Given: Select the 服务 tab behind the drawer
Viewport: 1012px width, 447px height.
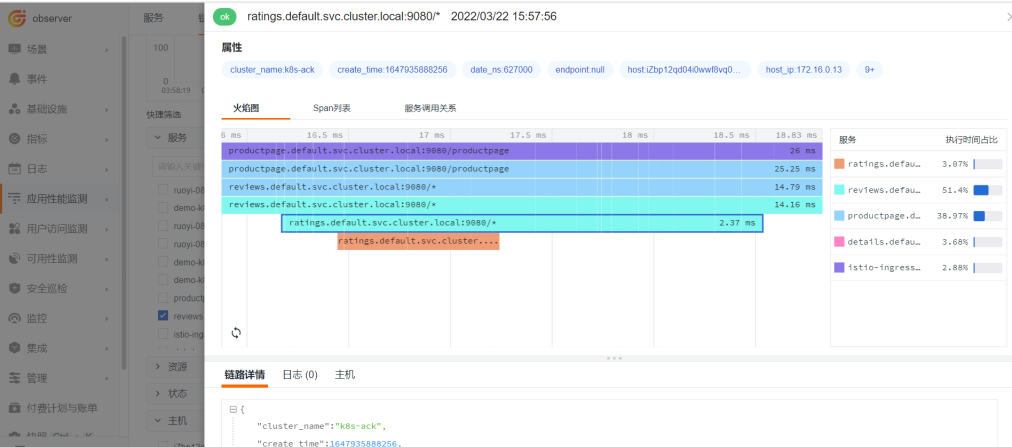Looking at the screenshot, I should coord(153,18).
